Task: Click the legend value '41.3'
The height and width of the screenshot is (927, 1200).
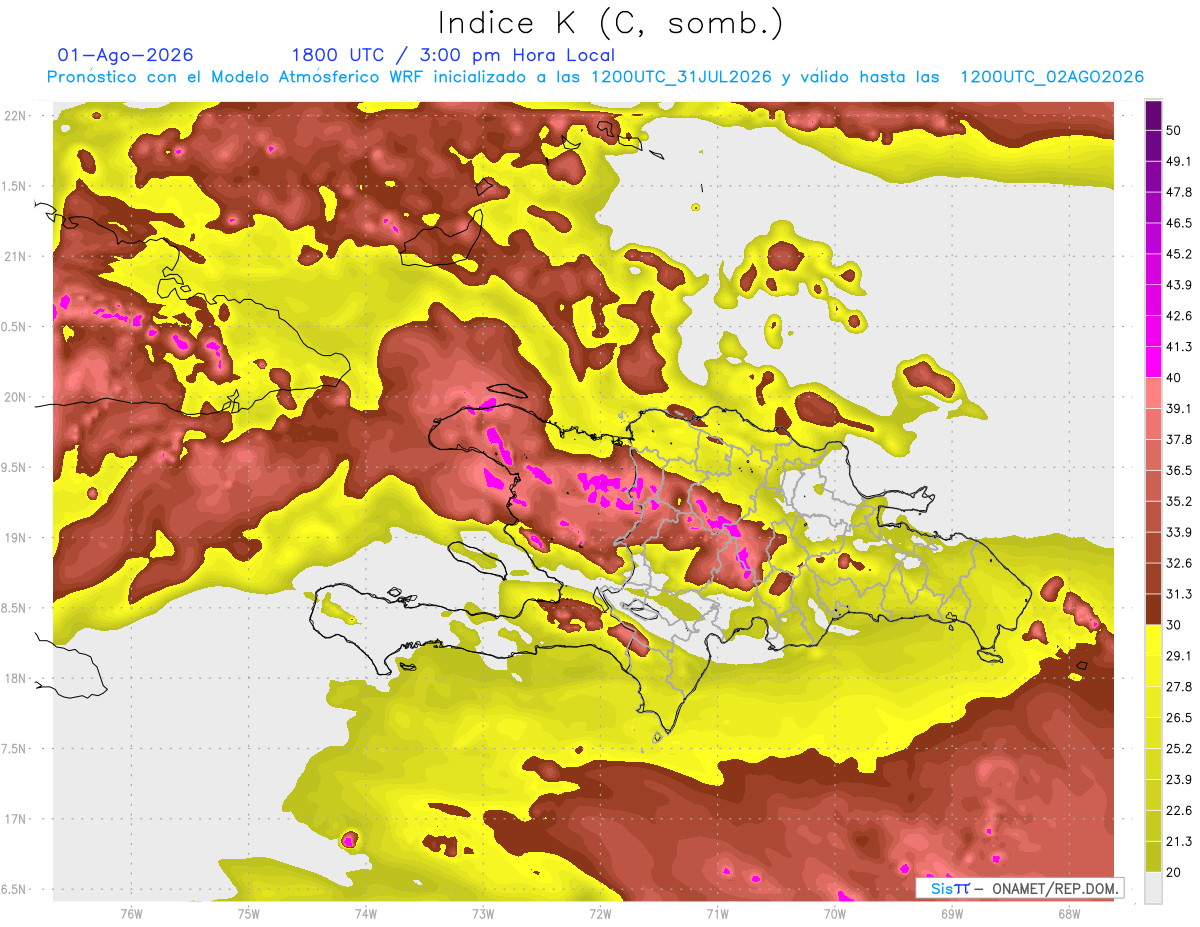Action: click(1179, 347)
